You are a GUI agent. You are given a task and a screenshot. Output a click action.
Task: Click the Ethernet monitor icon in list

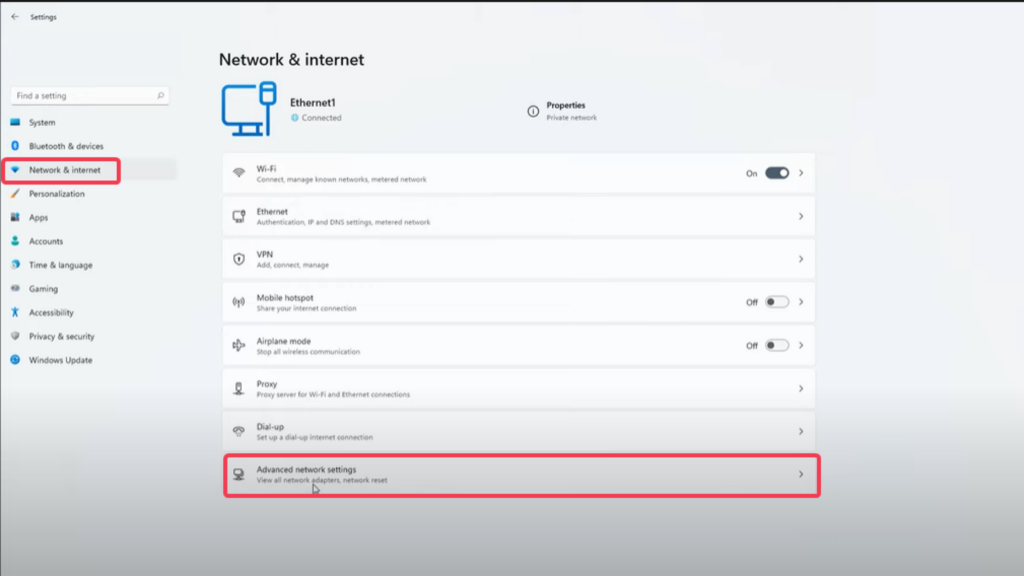[239, 216]
